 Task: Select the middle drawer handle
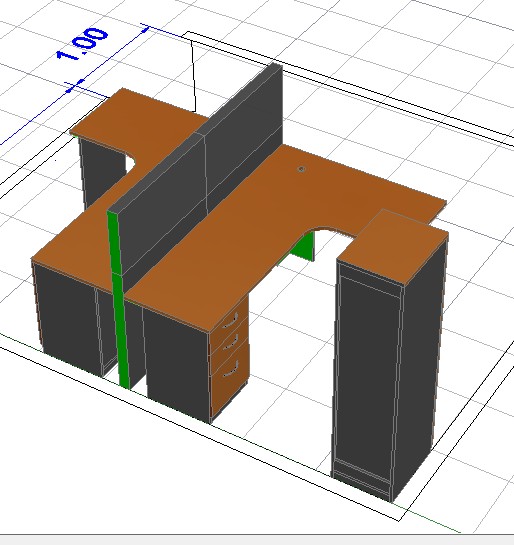coord(230,341)
